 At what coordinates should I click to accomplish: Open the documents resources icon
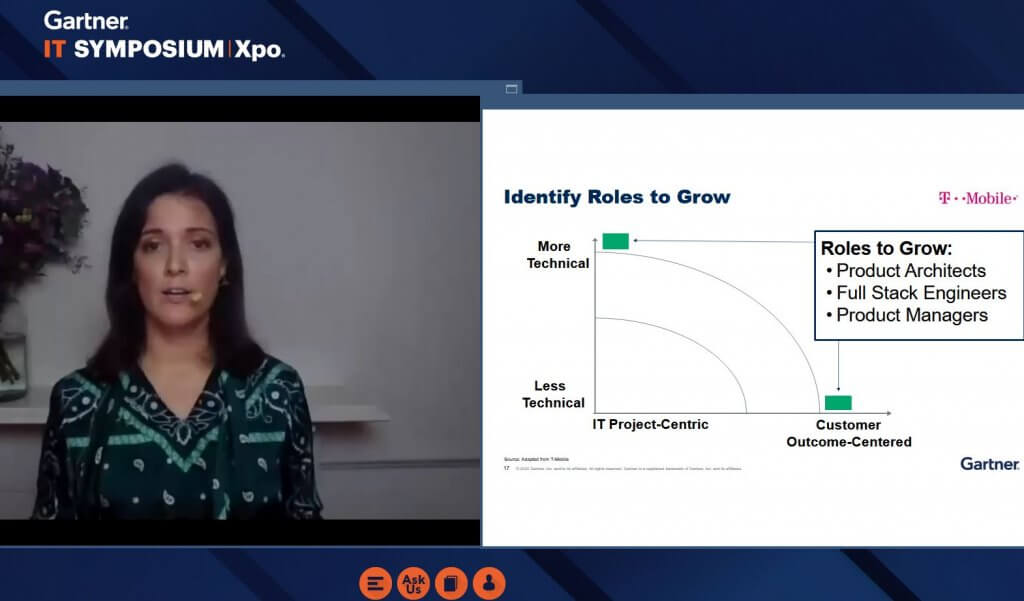[451, 583]
